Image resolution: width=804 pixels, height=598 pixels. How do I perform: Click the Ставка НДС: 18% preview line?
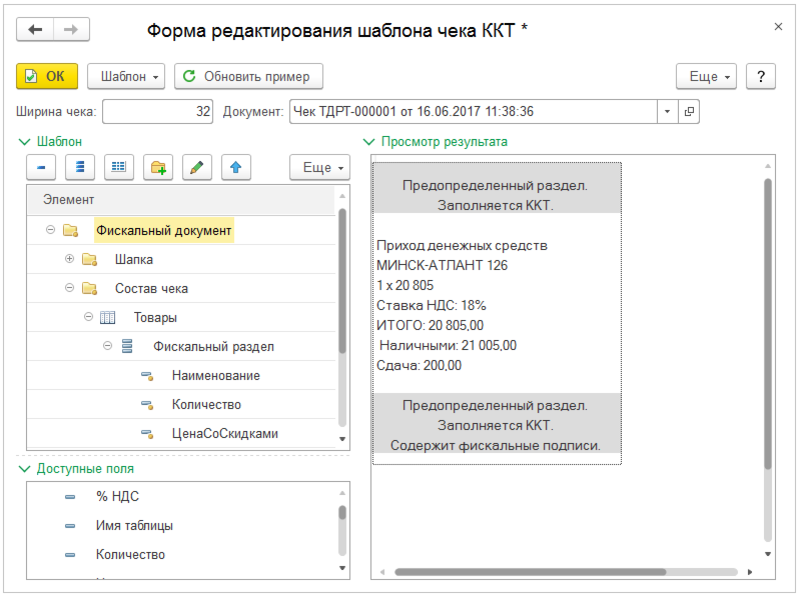pyautogui.click(x=431, y=306)
